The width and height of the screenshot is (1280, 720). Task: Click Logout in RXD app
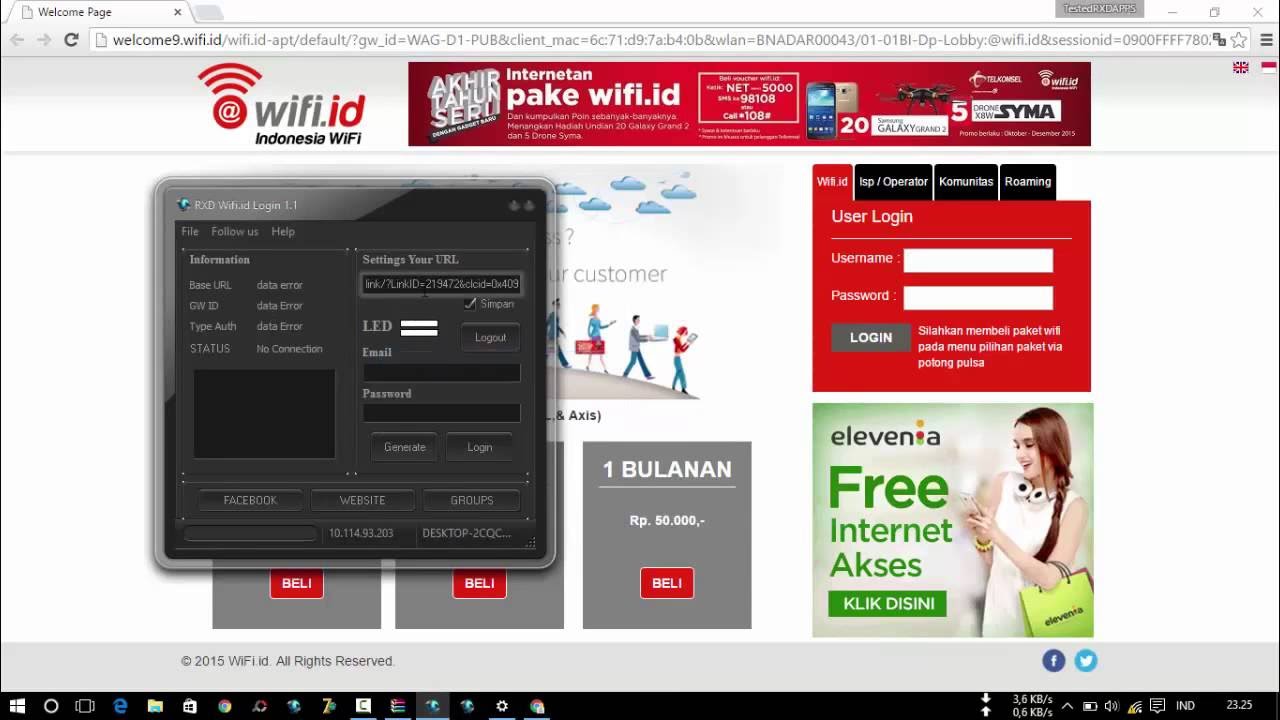[x=490, y=338]
